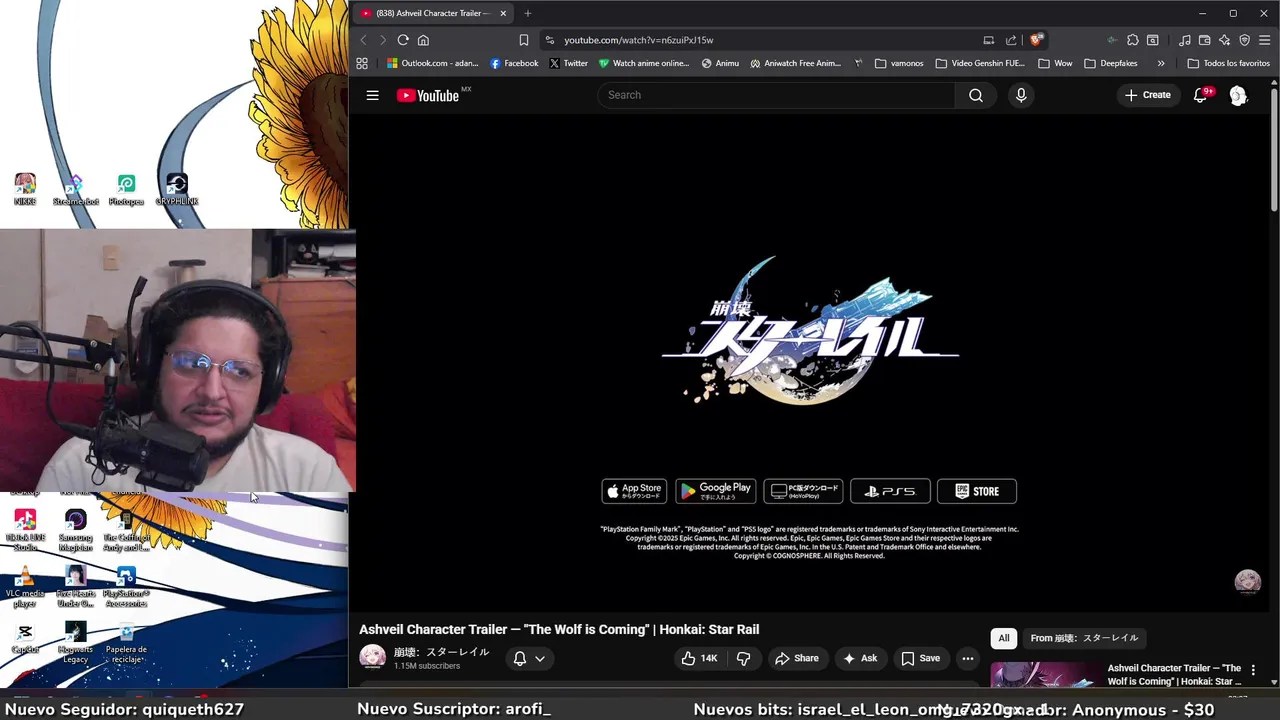The image size is (1280, 720).
Task: Select the Samsung Magician desktop icon
Action: 76,530
